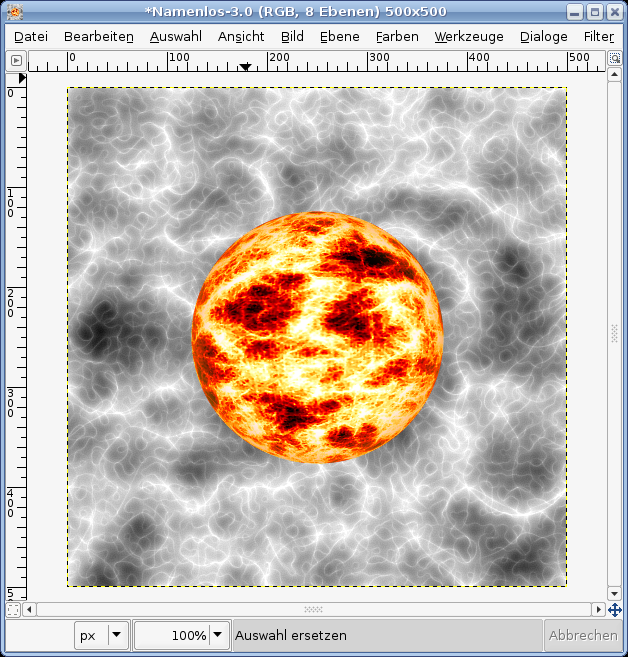Image resolution: width=628 pixels, height=657 pixels.
Task: Open the Ansicht menu
Action: point(241,37)
